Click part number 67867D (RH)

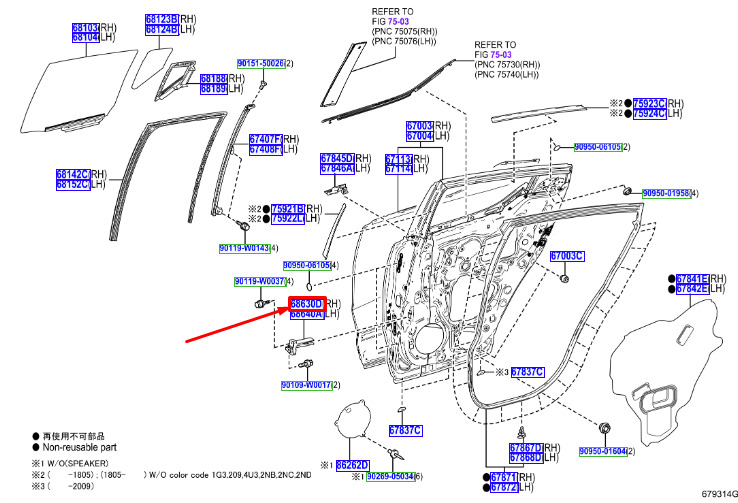(x=526, y=448)
